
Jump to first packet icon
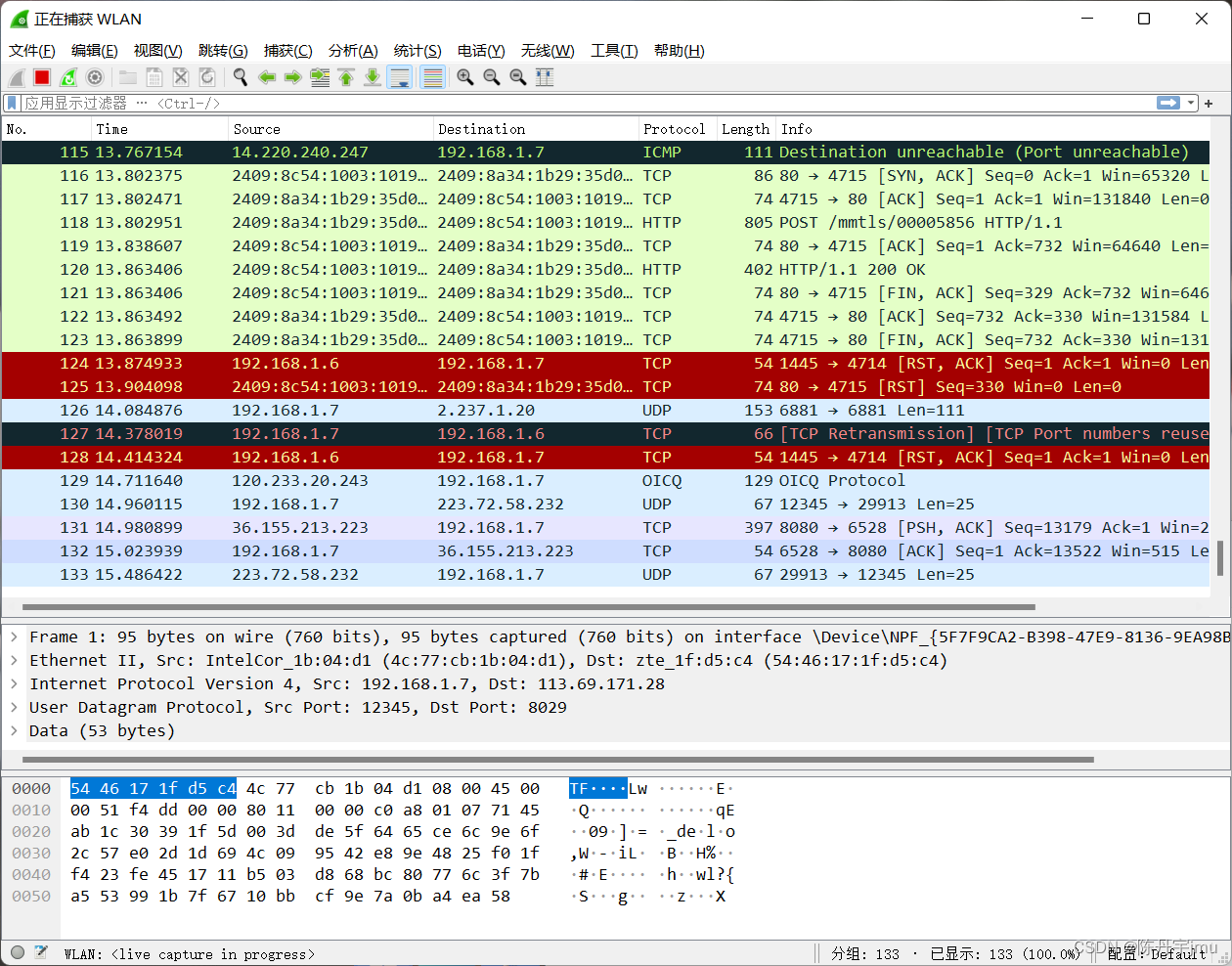tap(346, 77)
